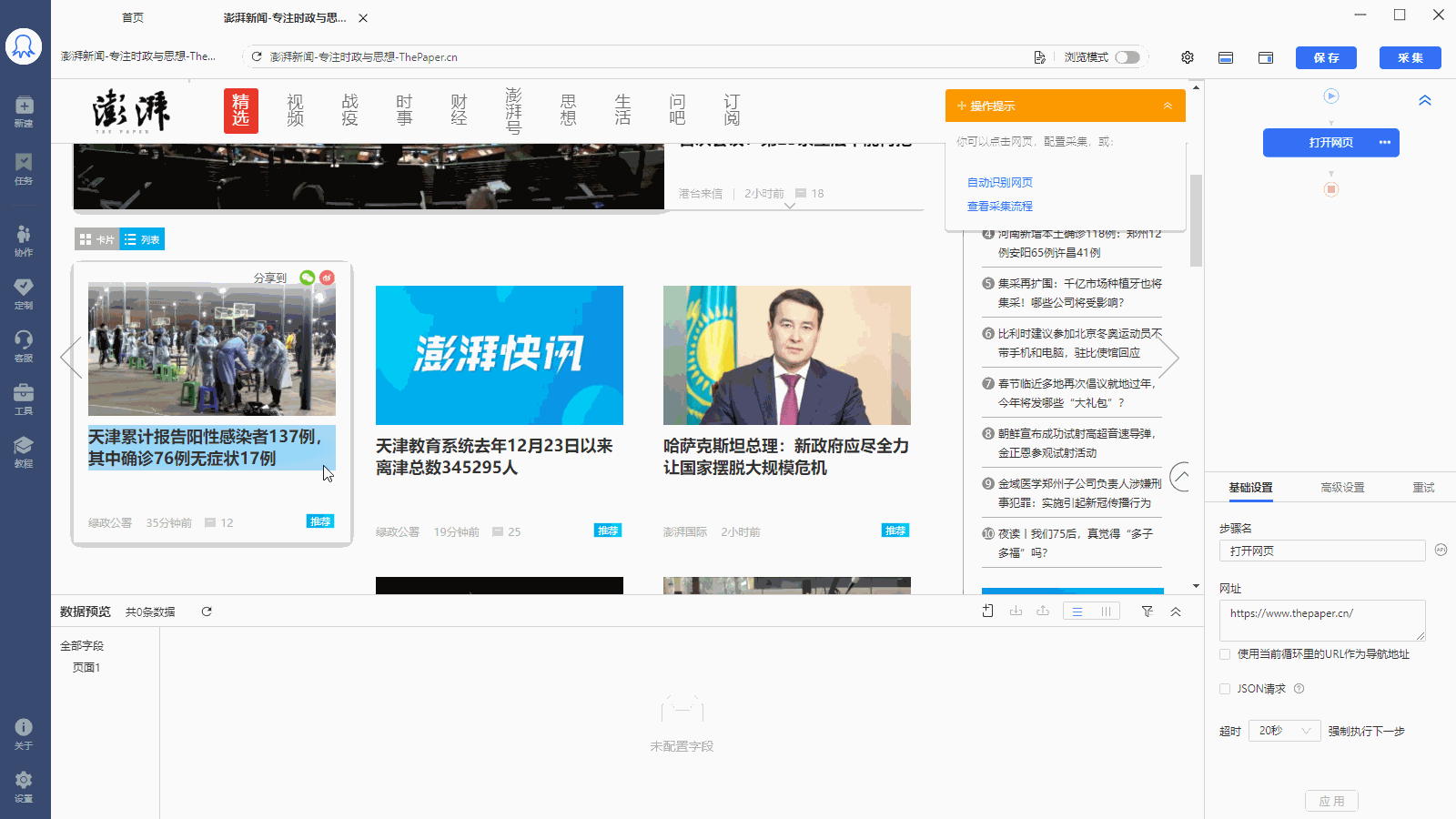The width and height of the screenshot is (1456, 819).
Task: Switch news view to 卡片 card mode
Action: point(97,239)
